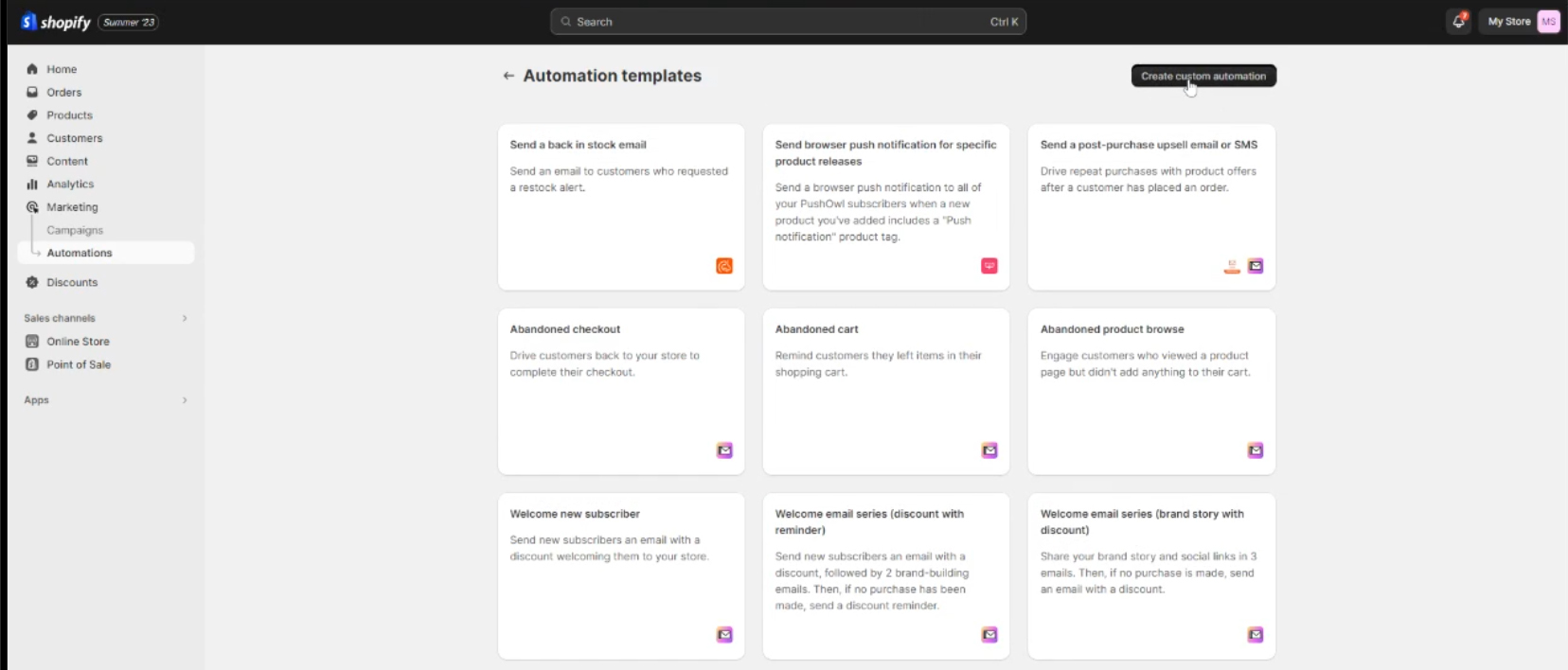Click the email icon on Abandoned cart card
The image size is (1568, 670).
[989, 450]
